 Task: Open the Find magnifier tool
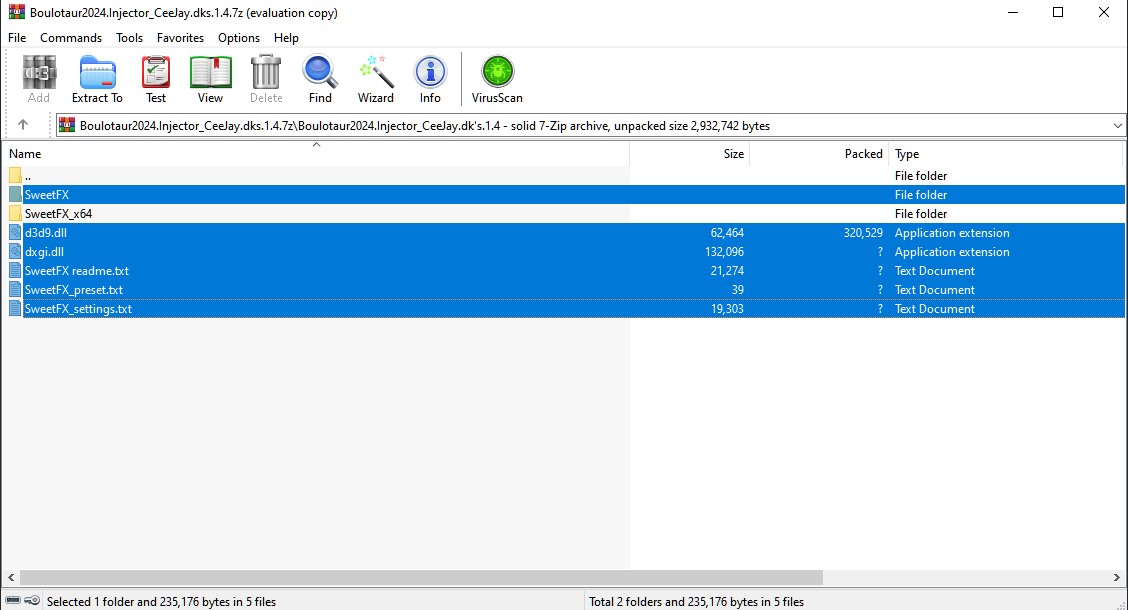click(x=320, y=72)
